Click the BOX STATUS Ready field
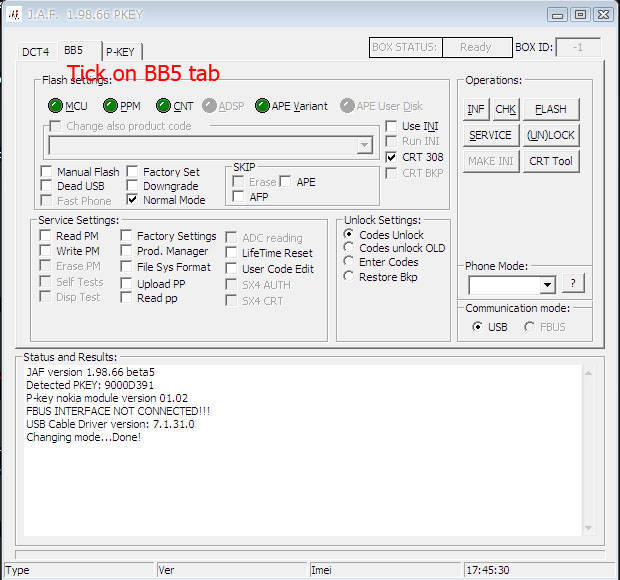620x580 pixels. pos(477,47)
